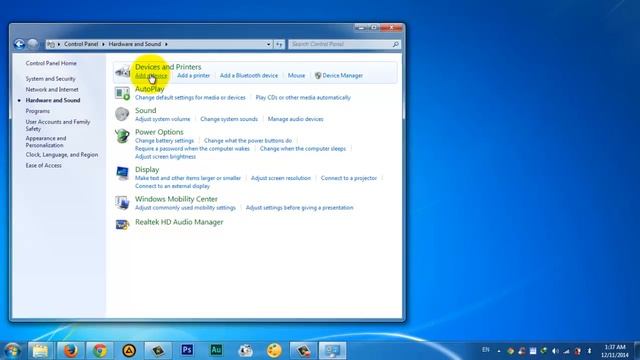Open Clock, Language, and Region

[x=62, y=155]
